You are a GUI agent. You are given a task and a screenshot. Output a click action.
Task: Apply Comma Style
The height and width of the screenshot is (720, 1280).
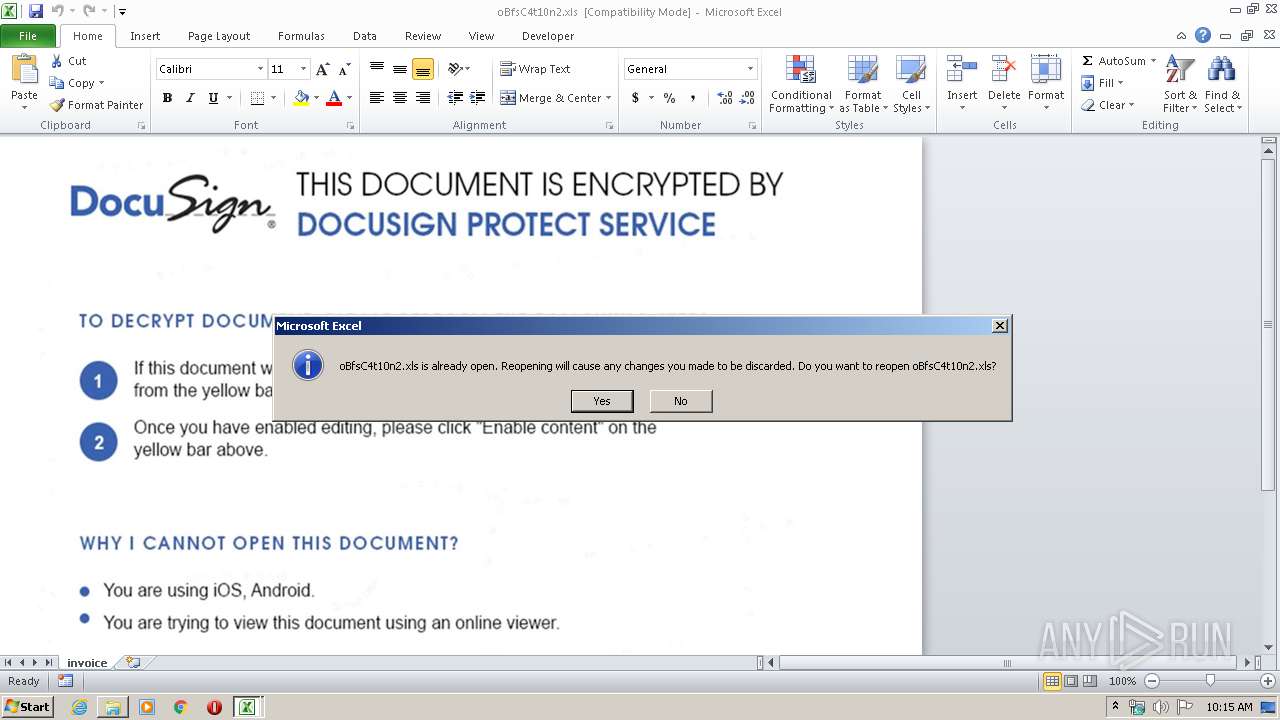[x=692, y=98]
